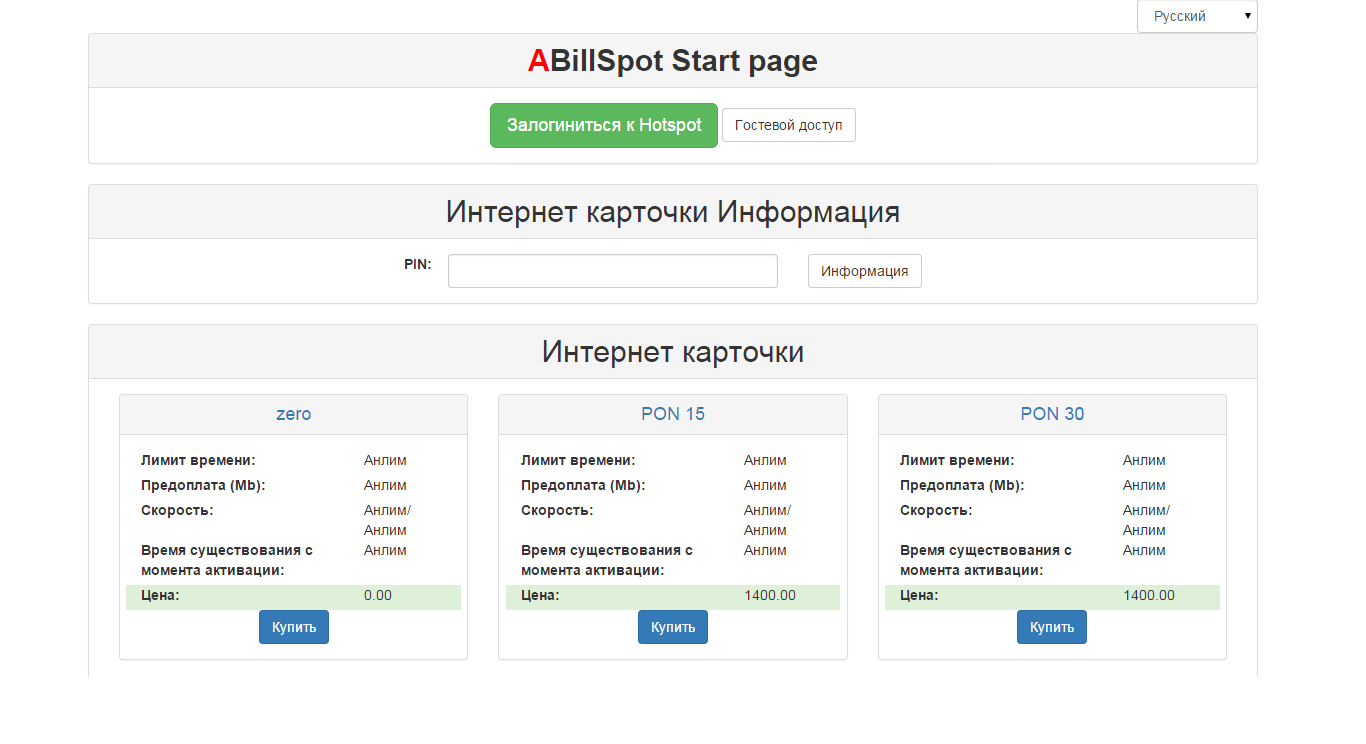Click the 0.00 price on zero card
The height and width of the screenshot is (744, 1366).
[x=378, y=595]
